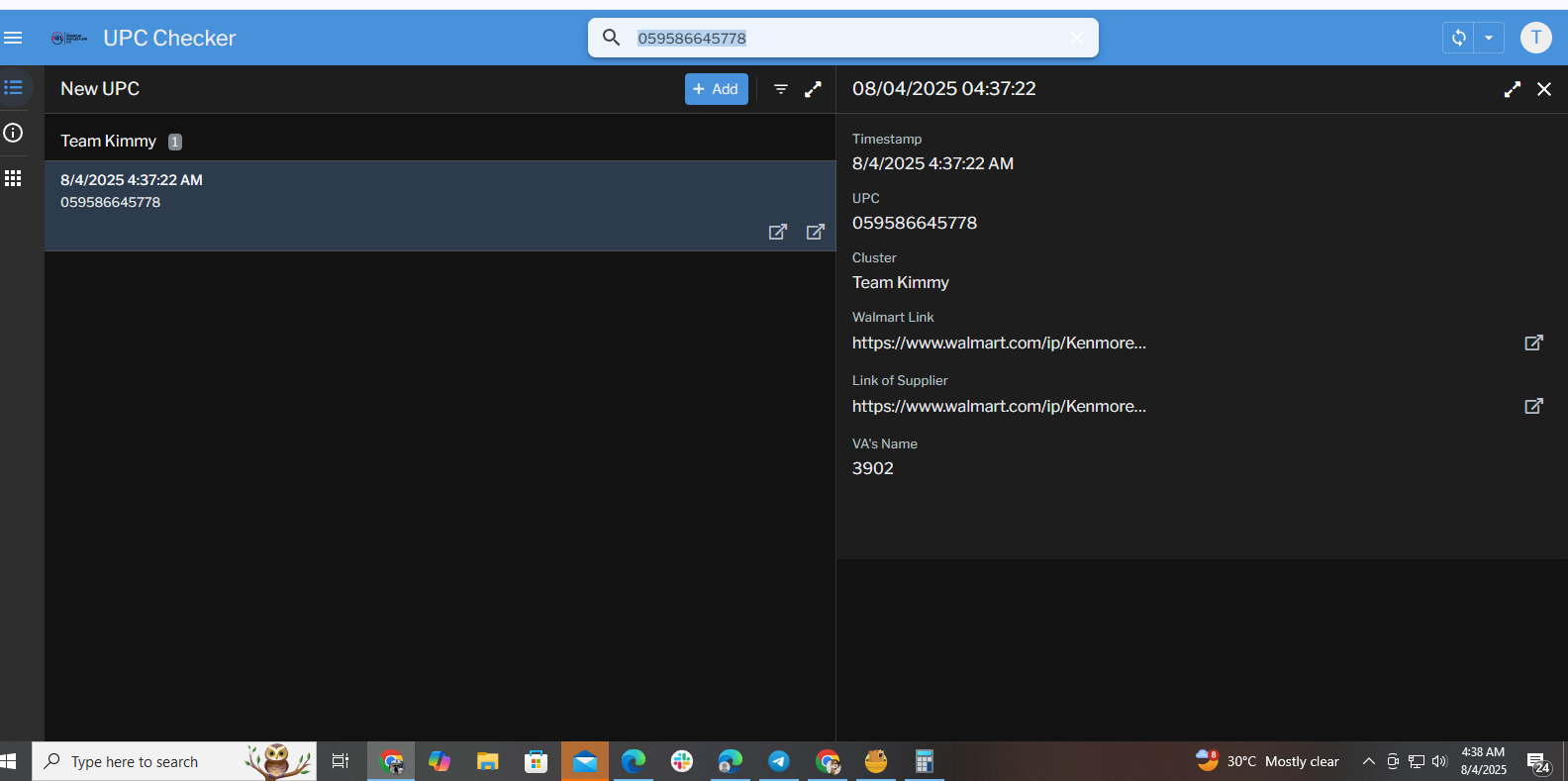Image resolution: width=1568 pixels, height=781 pixels.
Task: Click the search box containing 059586645778
Action: click(841, 38)
